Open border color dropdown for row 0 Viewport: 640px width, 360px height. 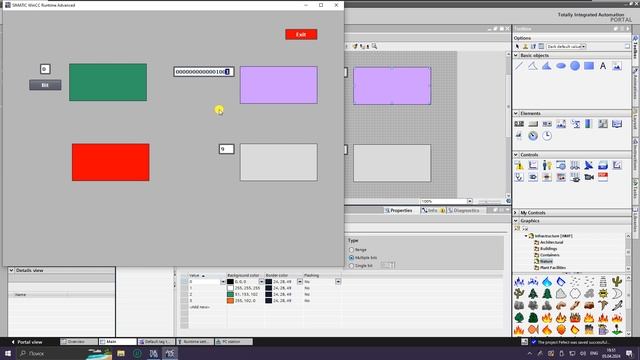click(x=300, y=282)
